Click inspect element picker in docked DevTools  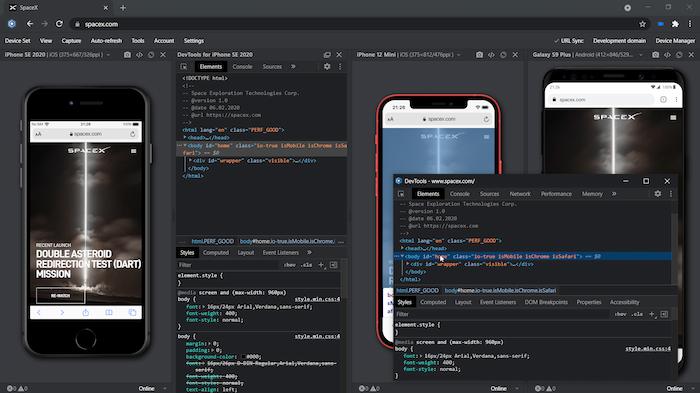pos(184,67)
